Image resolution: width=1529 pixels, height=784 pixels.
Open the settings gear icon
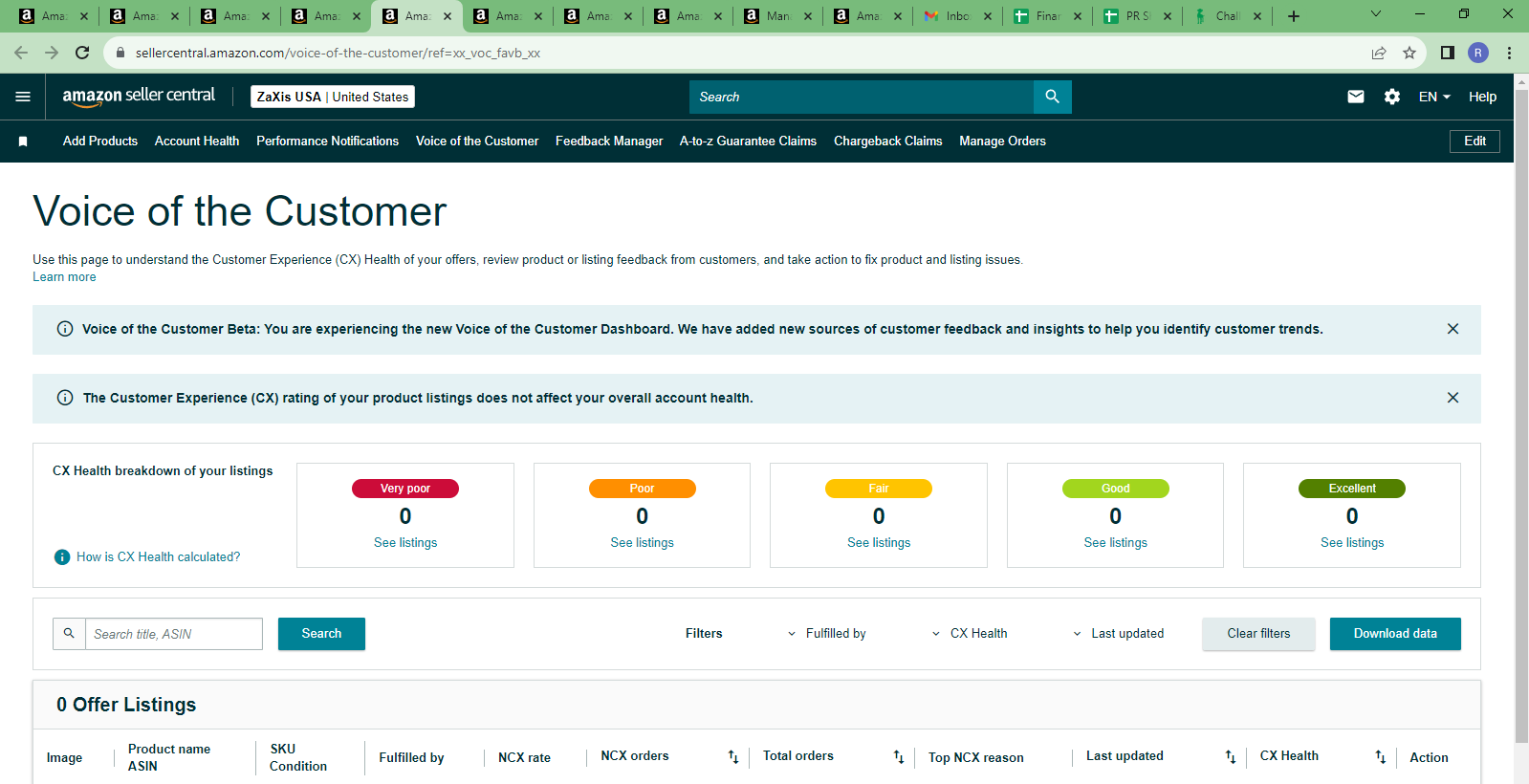click(1392, 97)
